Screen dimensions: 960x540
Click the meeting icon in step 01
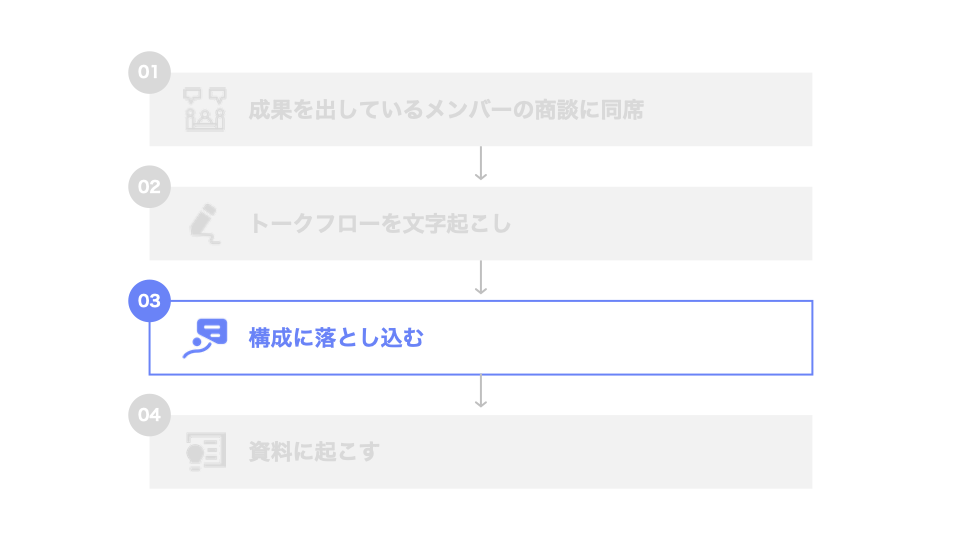(205, 110)
